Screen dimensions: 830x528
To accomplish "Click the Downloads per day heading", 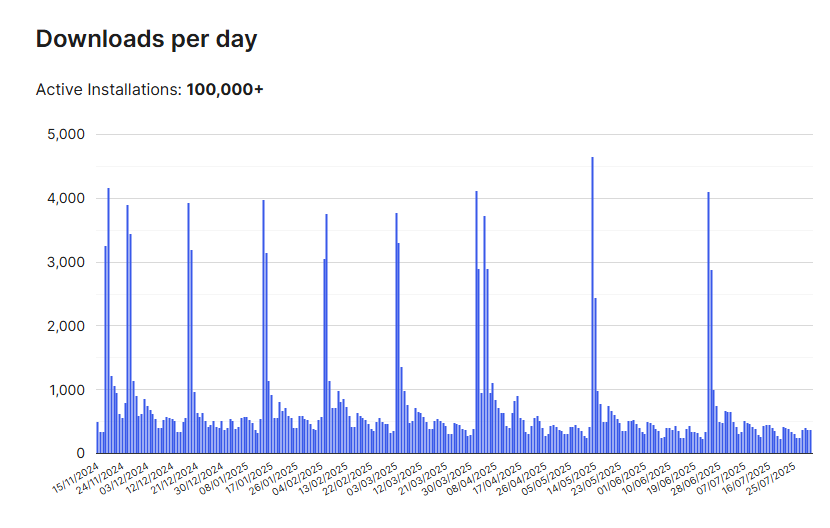I will (146, 39).
